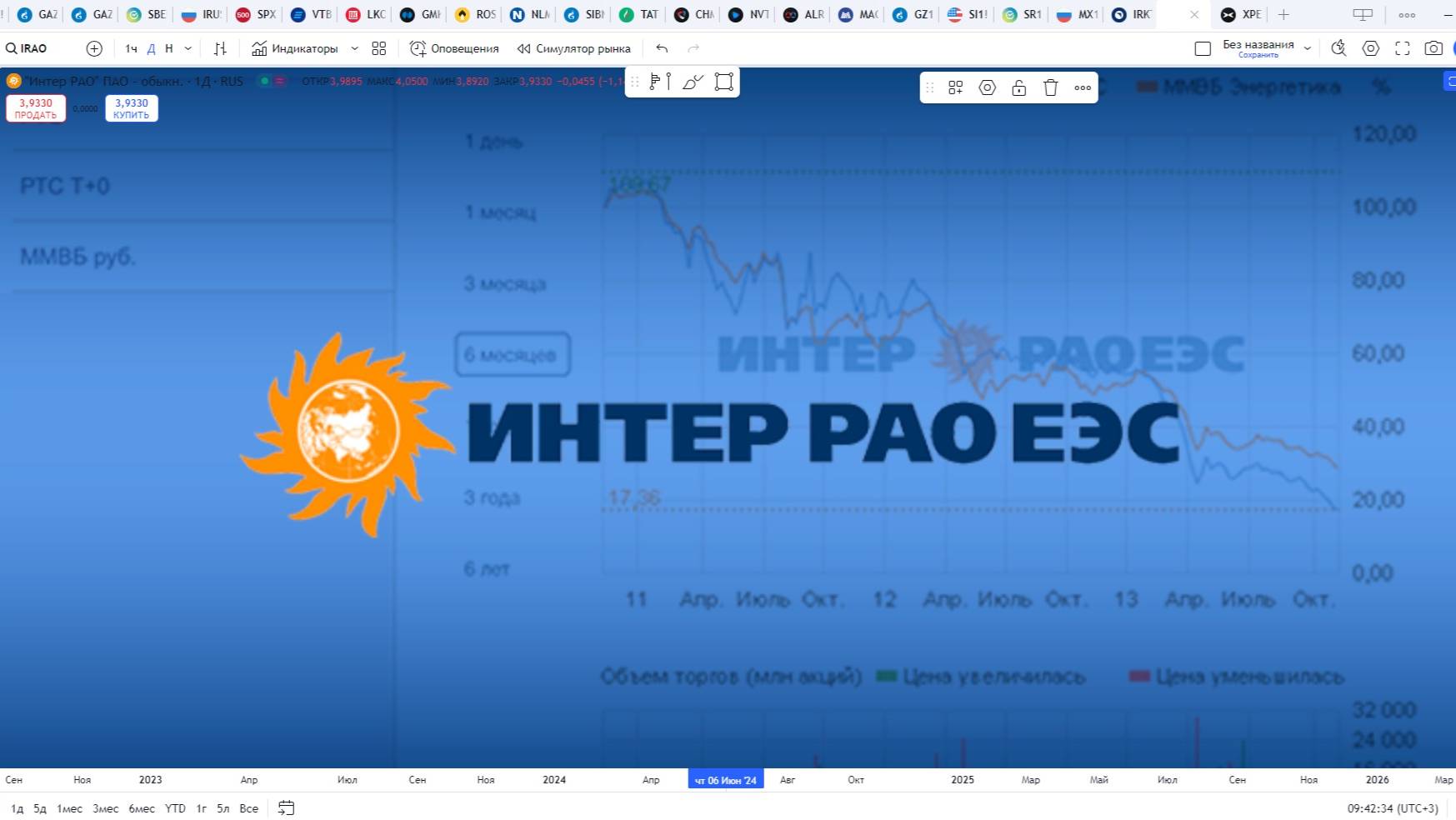Viewport: 1456px width, 820px height.
Task: Open quick search lightning icon
Action: 1338,48
